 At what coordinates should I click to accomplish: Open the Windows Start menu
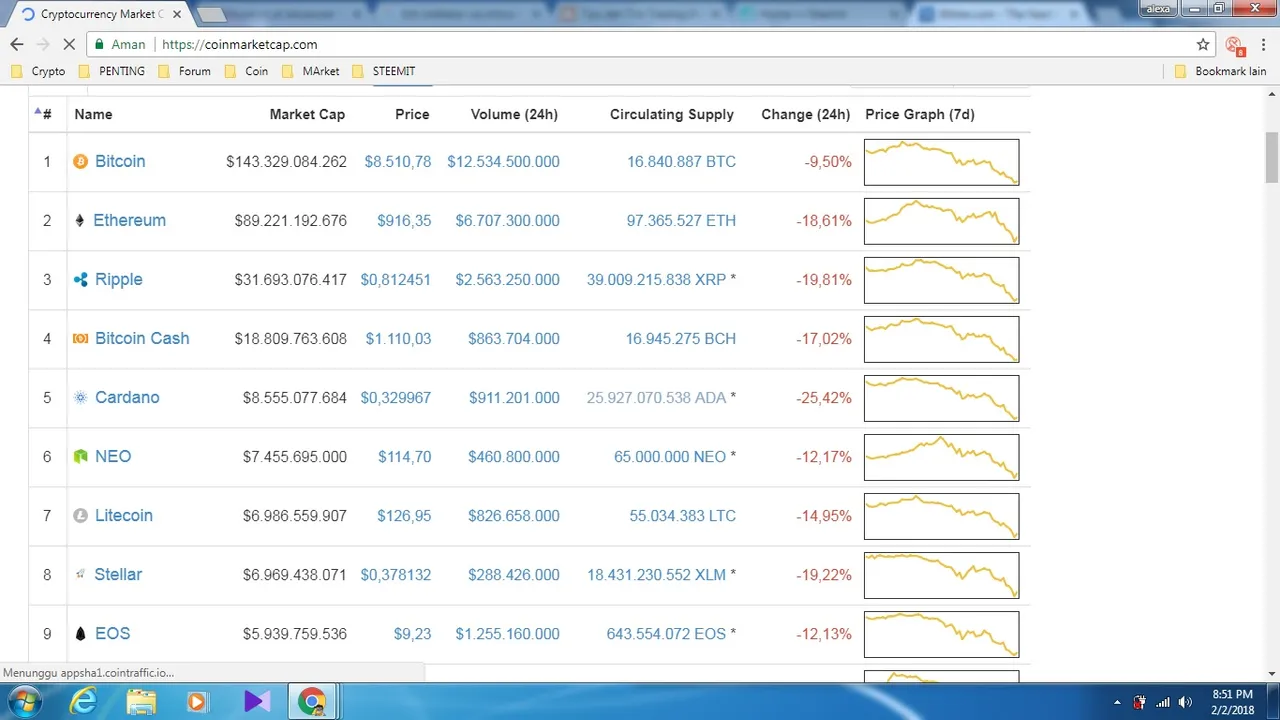coord(24,701)
